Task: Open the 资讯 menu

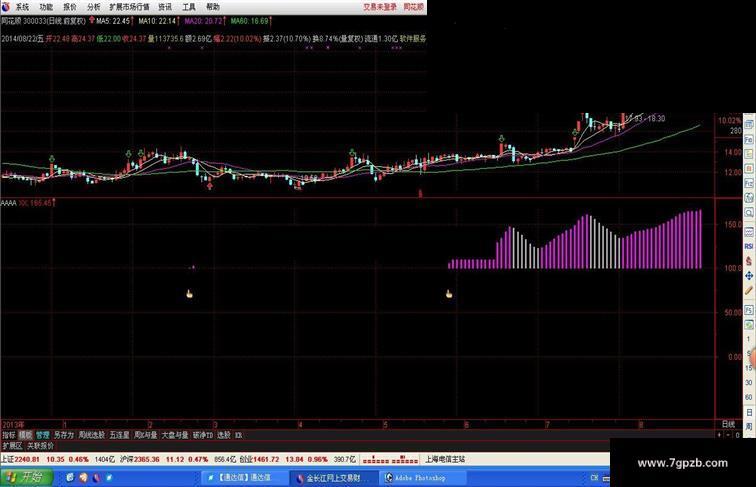Action: click(165, 7)
